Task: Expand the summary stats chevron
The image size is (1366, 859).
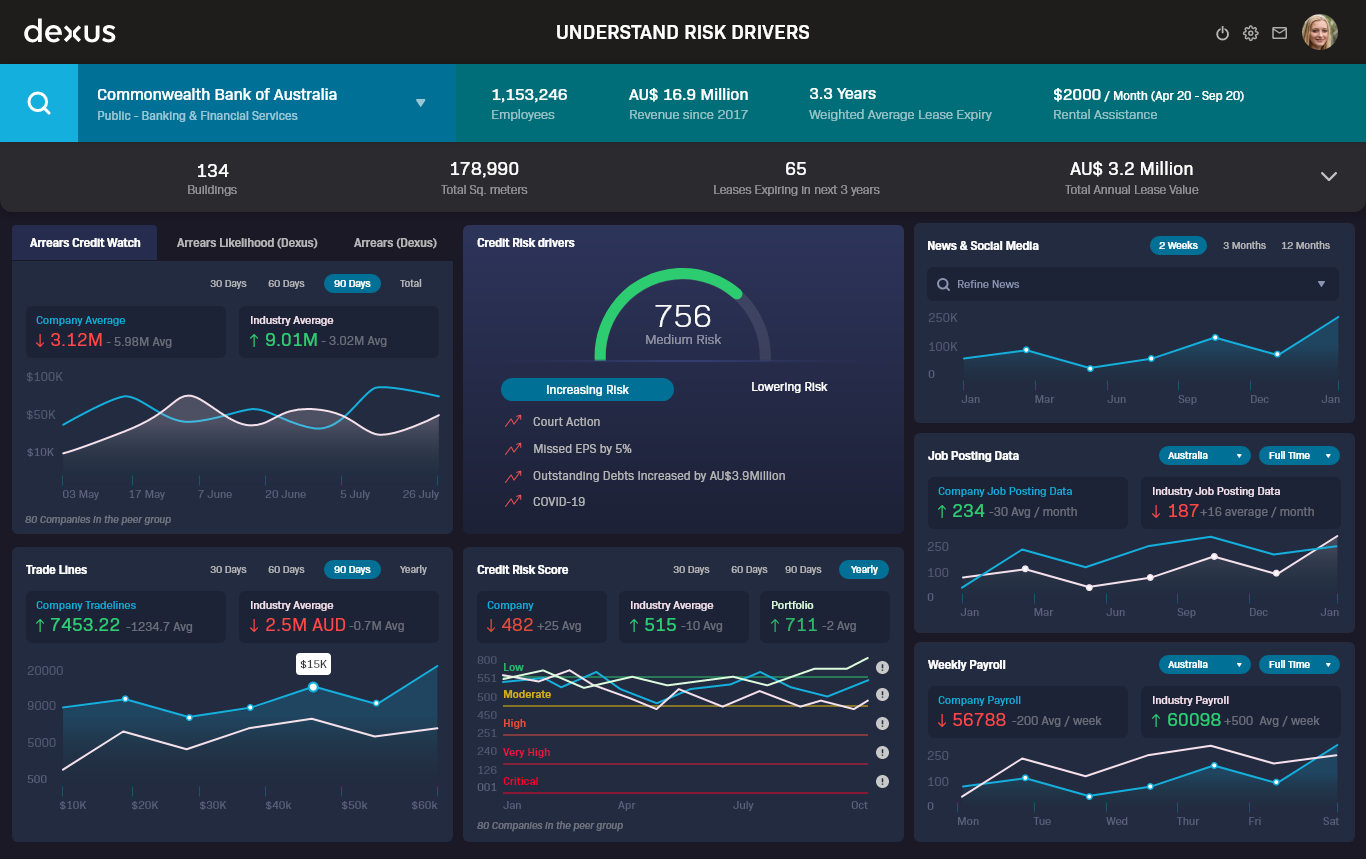Action: (x=1329, y=176)
